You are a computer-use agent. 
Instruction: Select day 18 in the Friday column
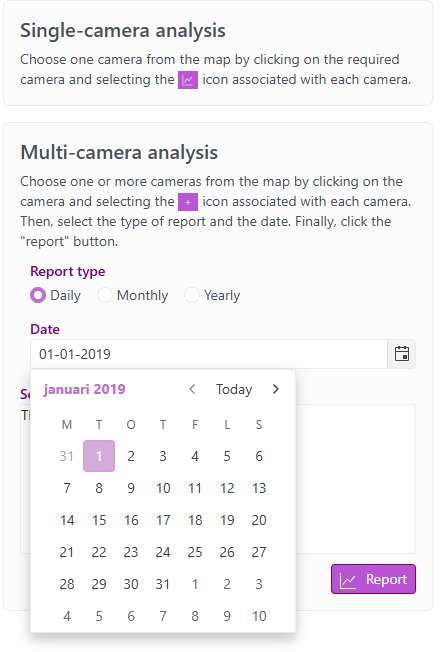coord(195,520)
